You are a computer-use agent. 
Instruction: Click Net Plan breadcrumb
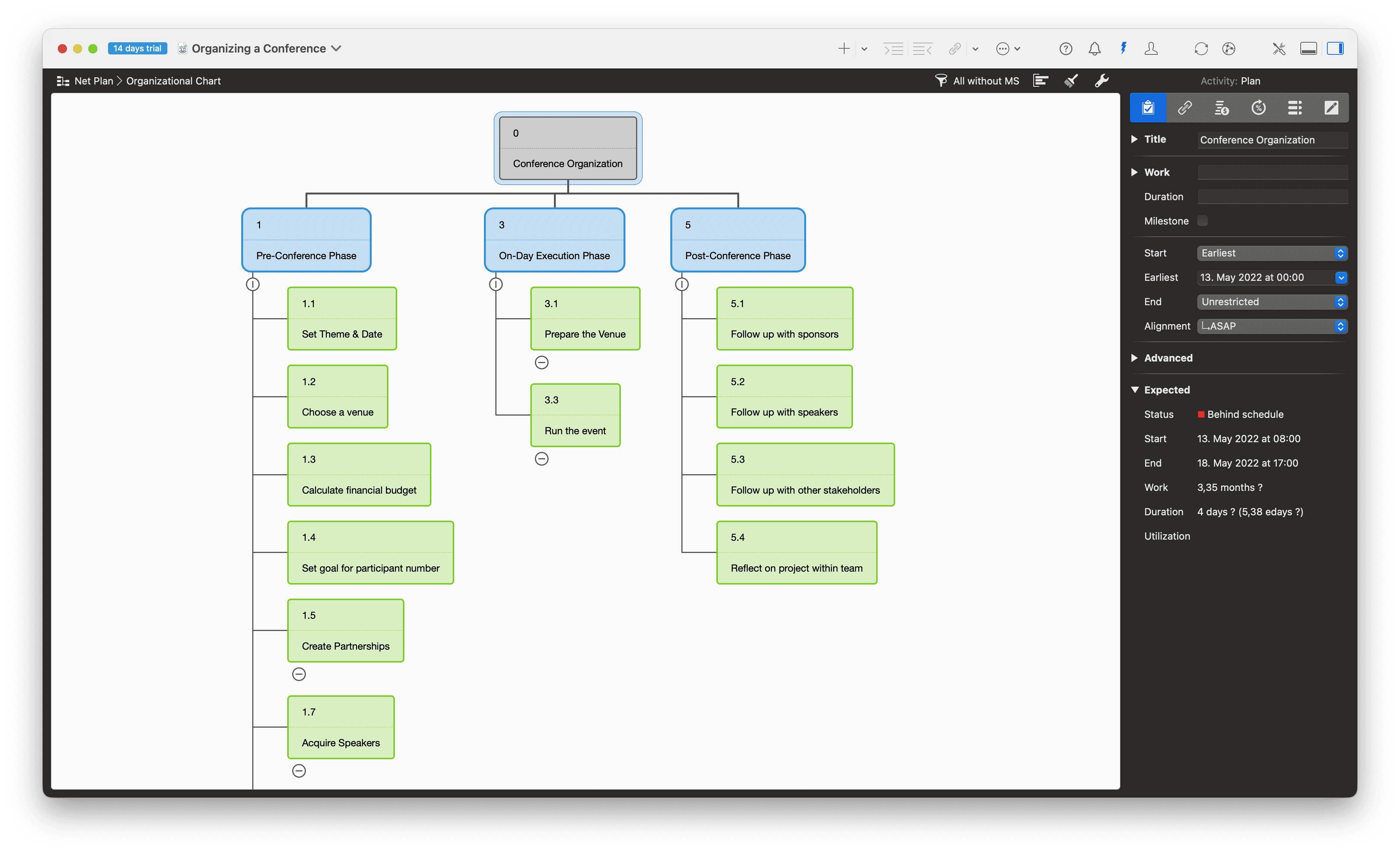(x=93, y=81)
